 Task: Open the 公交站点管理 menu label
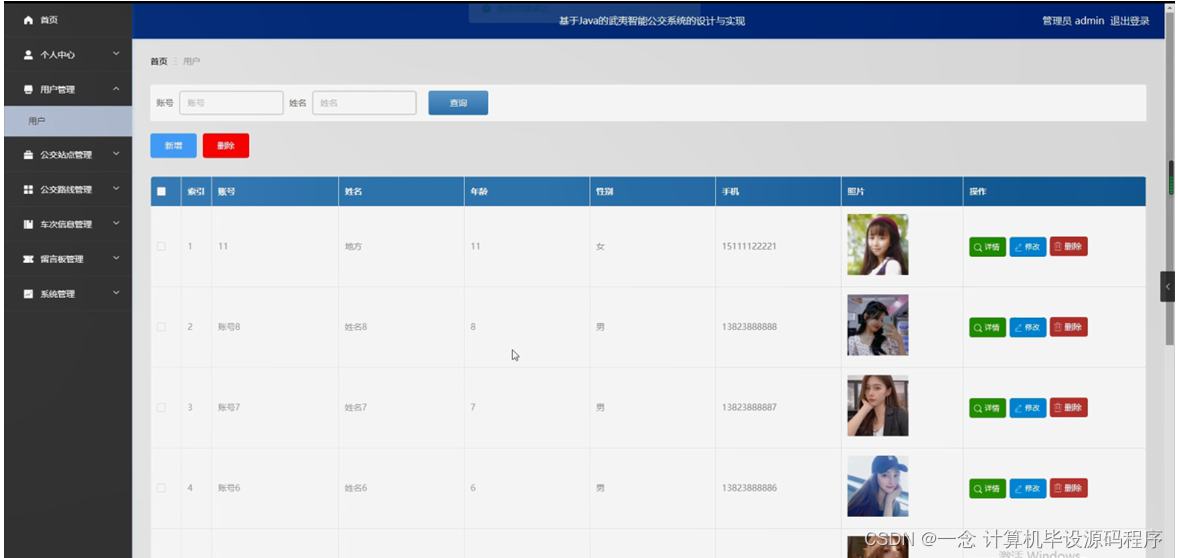pyautogui.click(x=66, y=155)
